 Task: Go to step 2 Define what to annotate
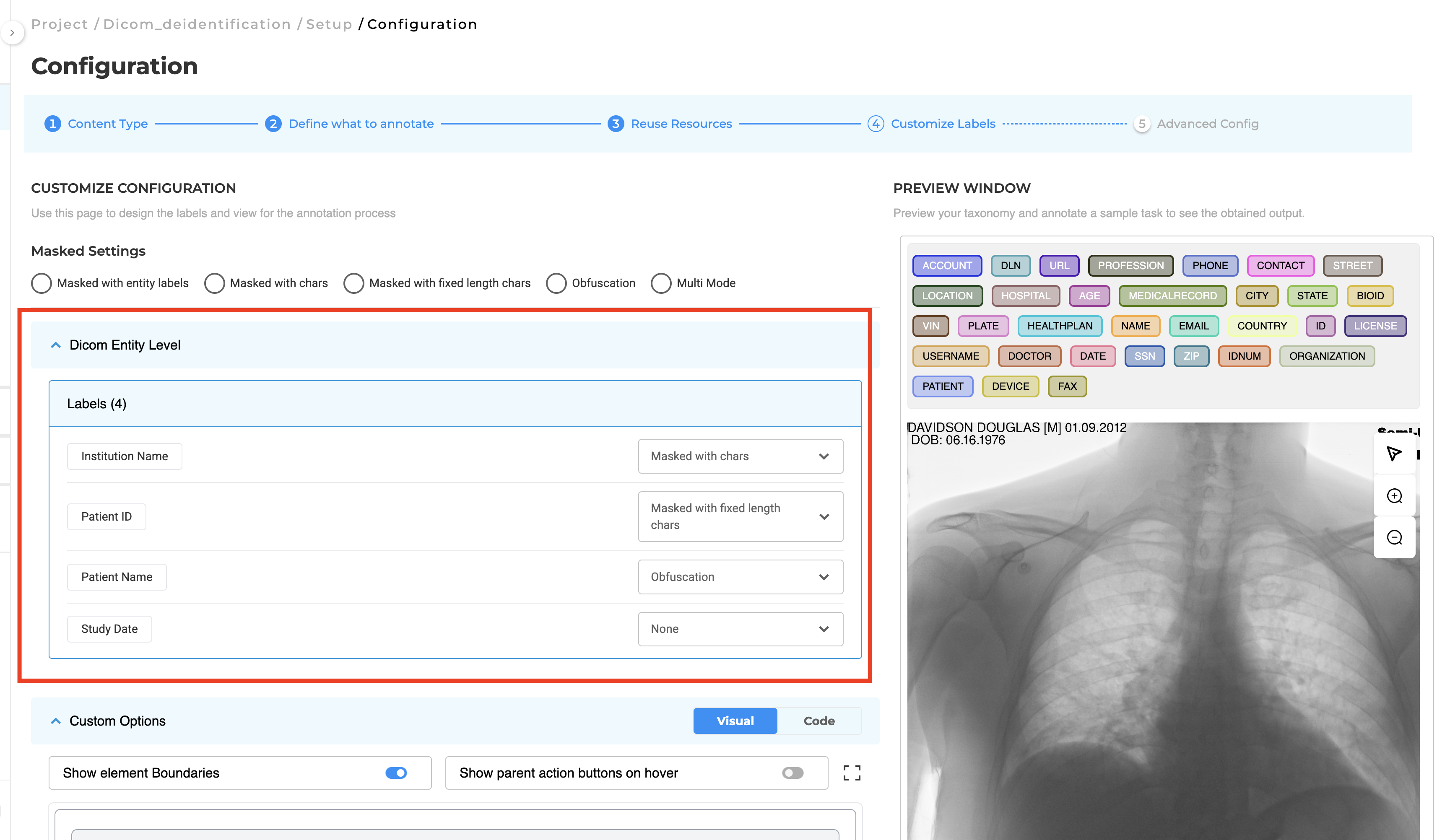point(349,124)
